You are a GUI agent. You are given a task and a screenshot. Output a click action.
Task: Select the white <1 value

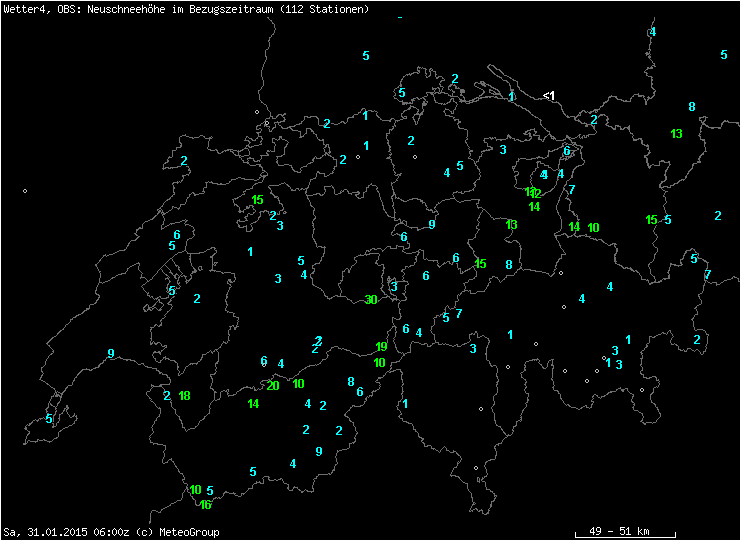(548, 96)
